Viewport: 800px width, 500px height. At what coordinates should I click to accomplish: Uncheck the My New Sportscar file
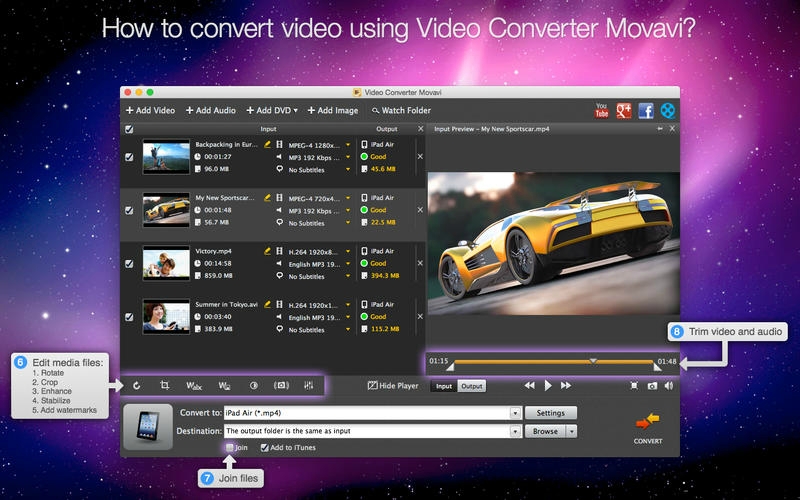129,210
